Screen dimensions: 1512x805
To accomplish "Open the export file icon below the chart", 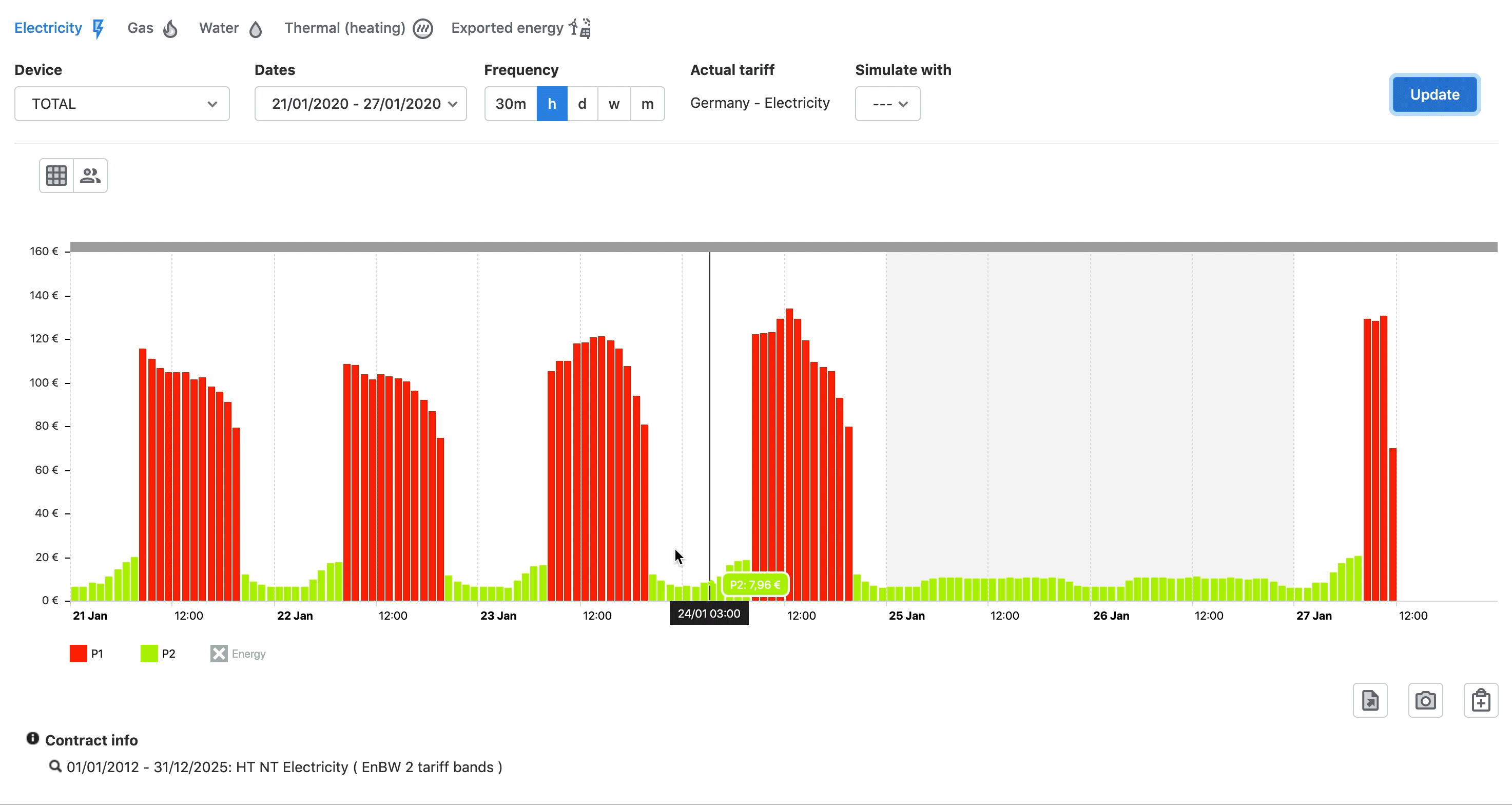I will pos(1370,700).
